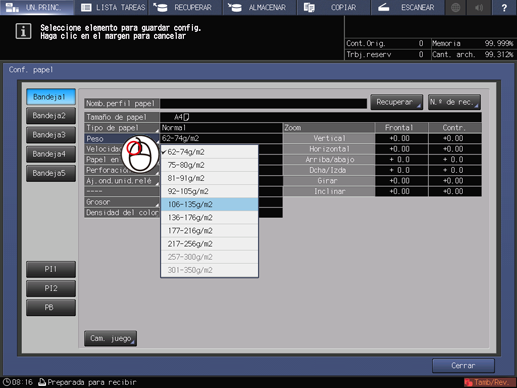Select the PI1 tray button
The width and height of the screenshot is (517, 388).
[x=51, y=269]
